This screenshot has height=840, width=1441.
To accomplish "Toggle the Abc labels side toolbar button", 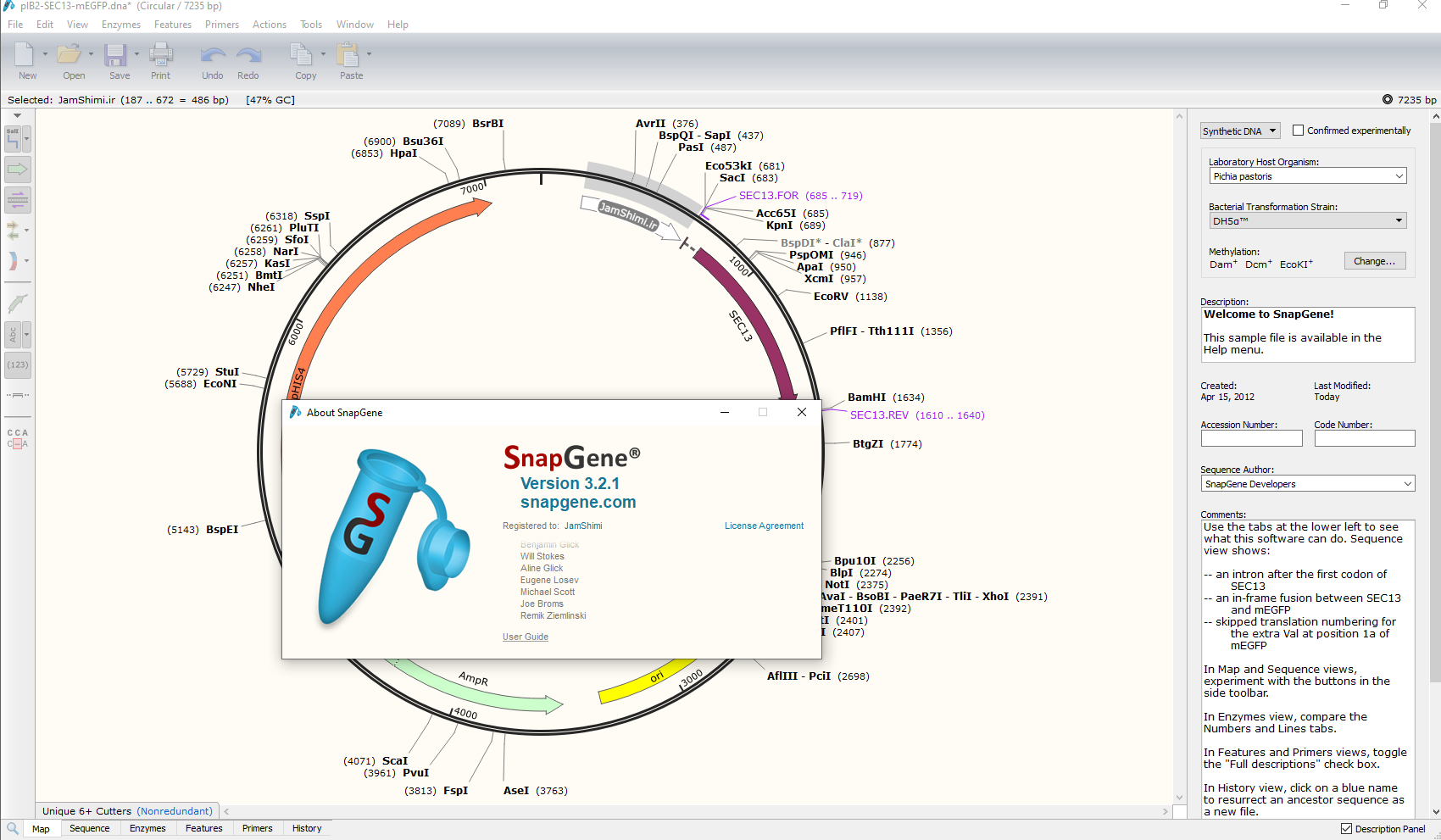I will click(13, 335).
